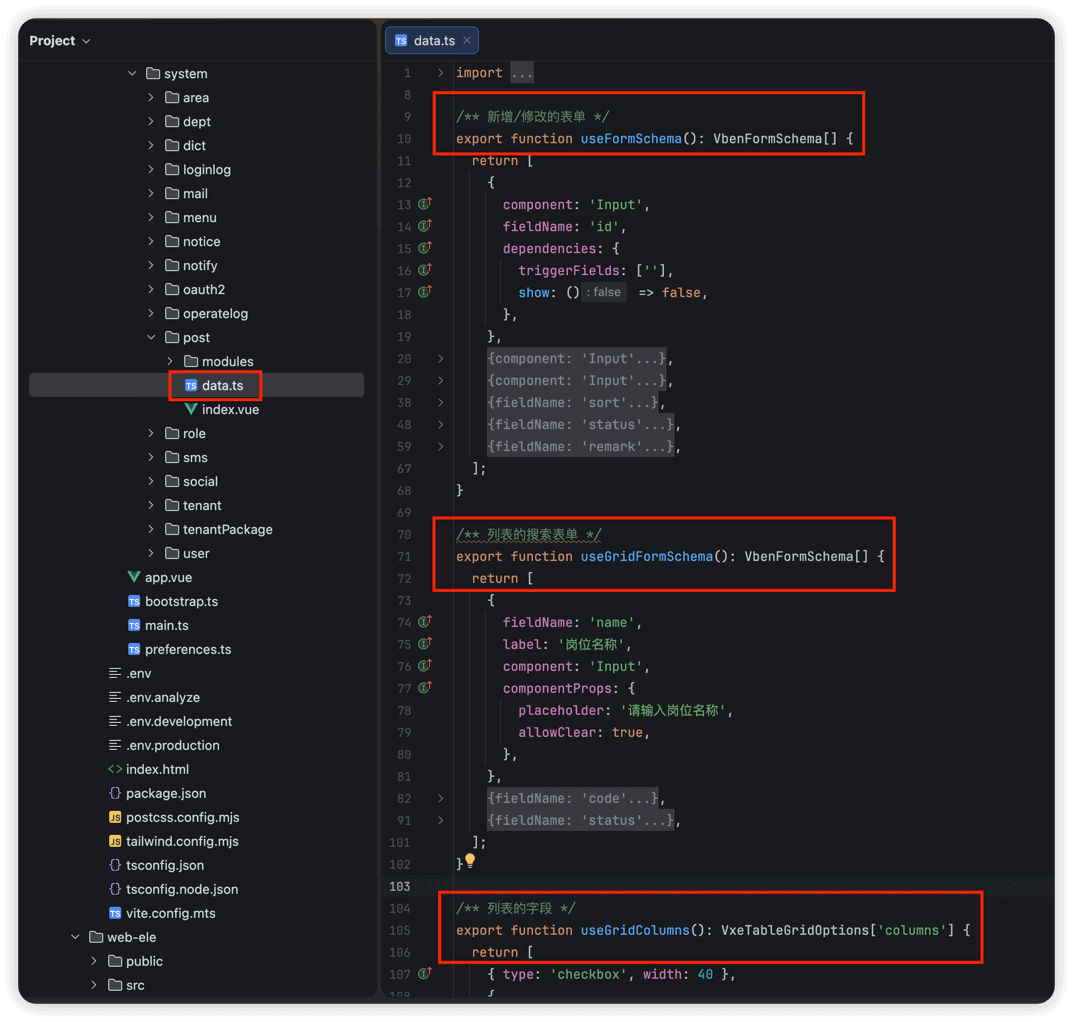This screenshot has height=1022, width=1073.
Task: Expand the modules folder
Action: [x=170, y=361]
